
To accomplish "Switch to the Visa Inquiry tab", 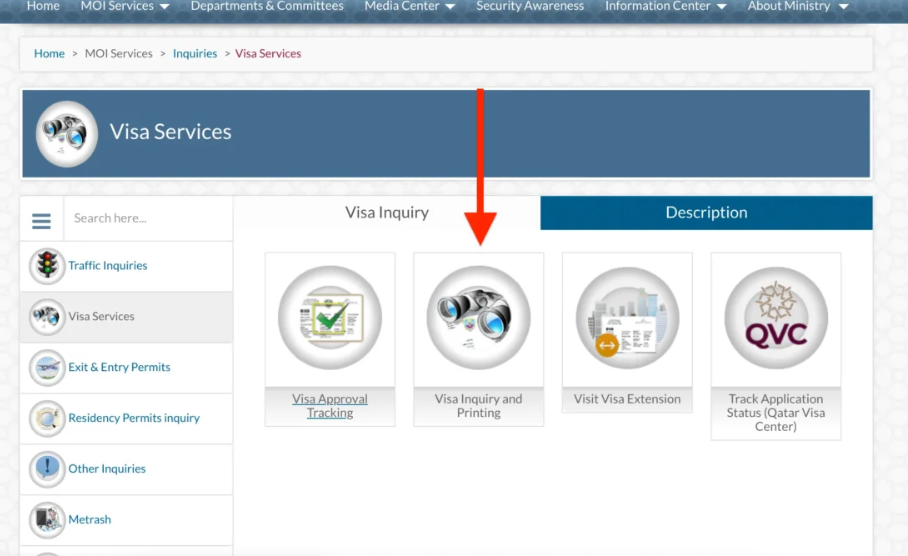I will [x=387, y=213].
